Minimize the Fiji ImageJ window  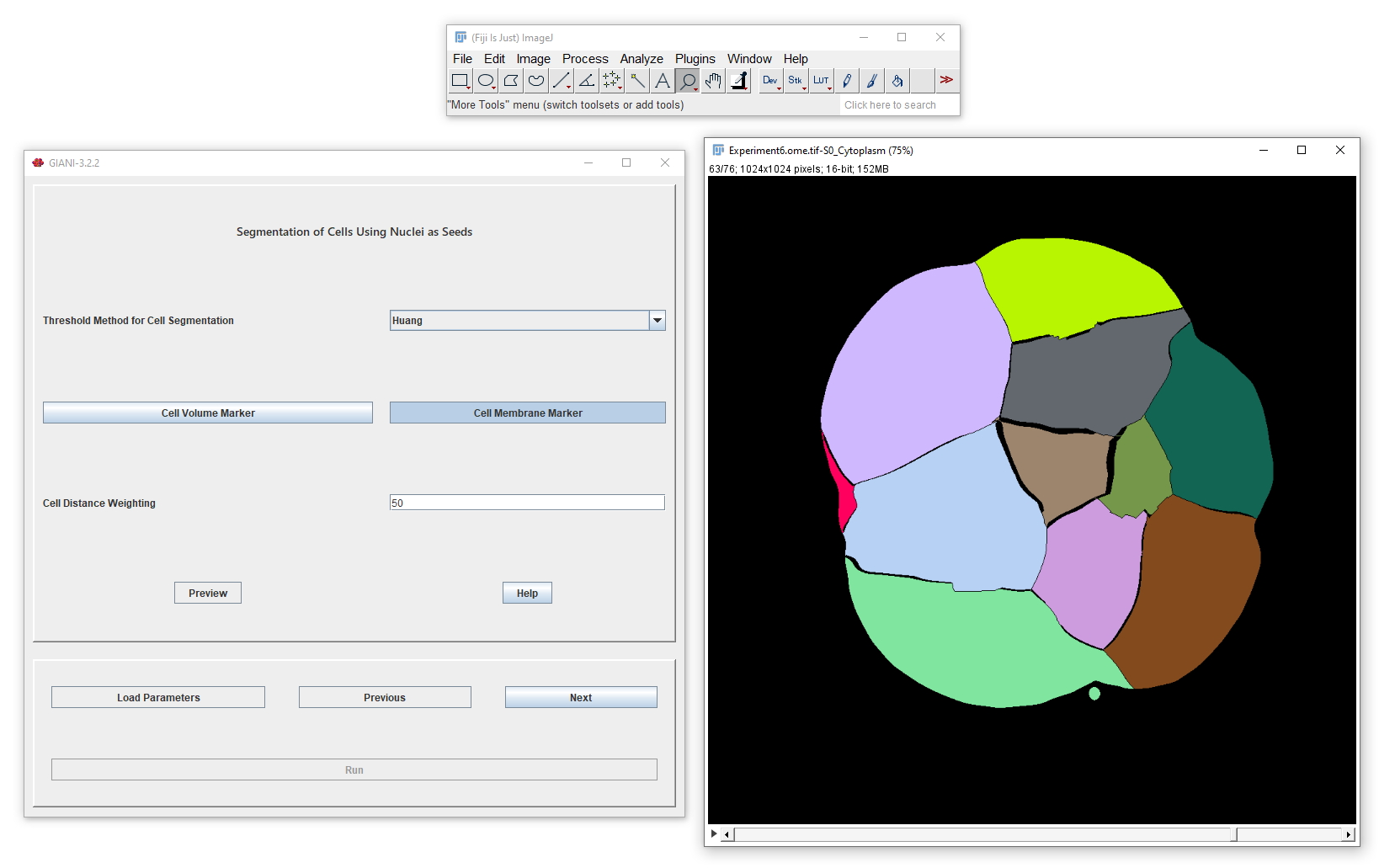[x=863, y=37]
